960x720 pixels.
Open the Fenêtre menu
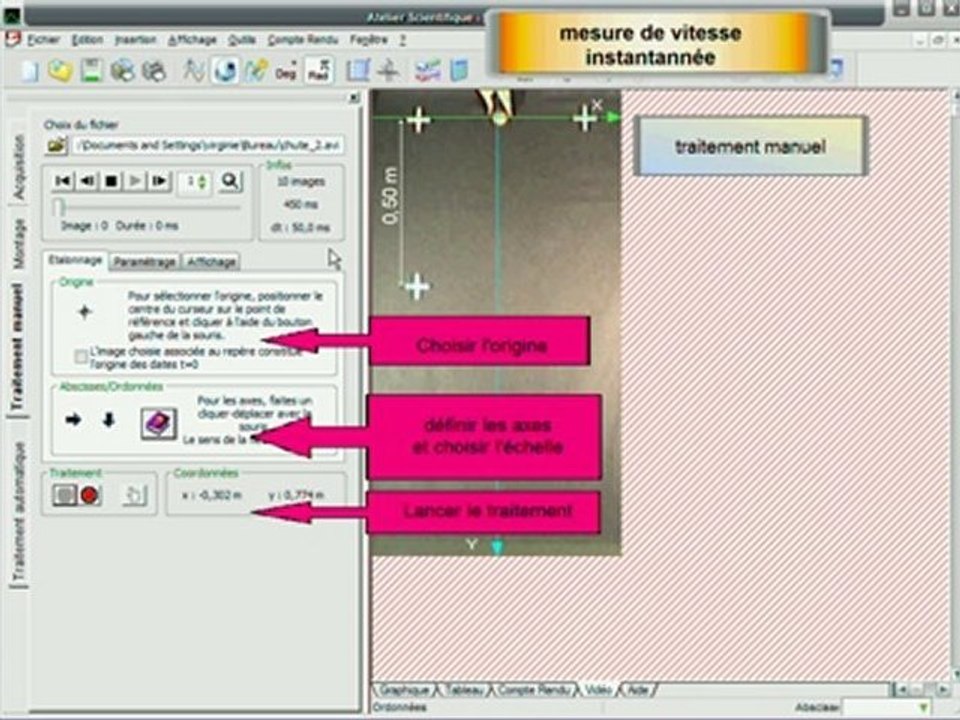tap(369, 40)
